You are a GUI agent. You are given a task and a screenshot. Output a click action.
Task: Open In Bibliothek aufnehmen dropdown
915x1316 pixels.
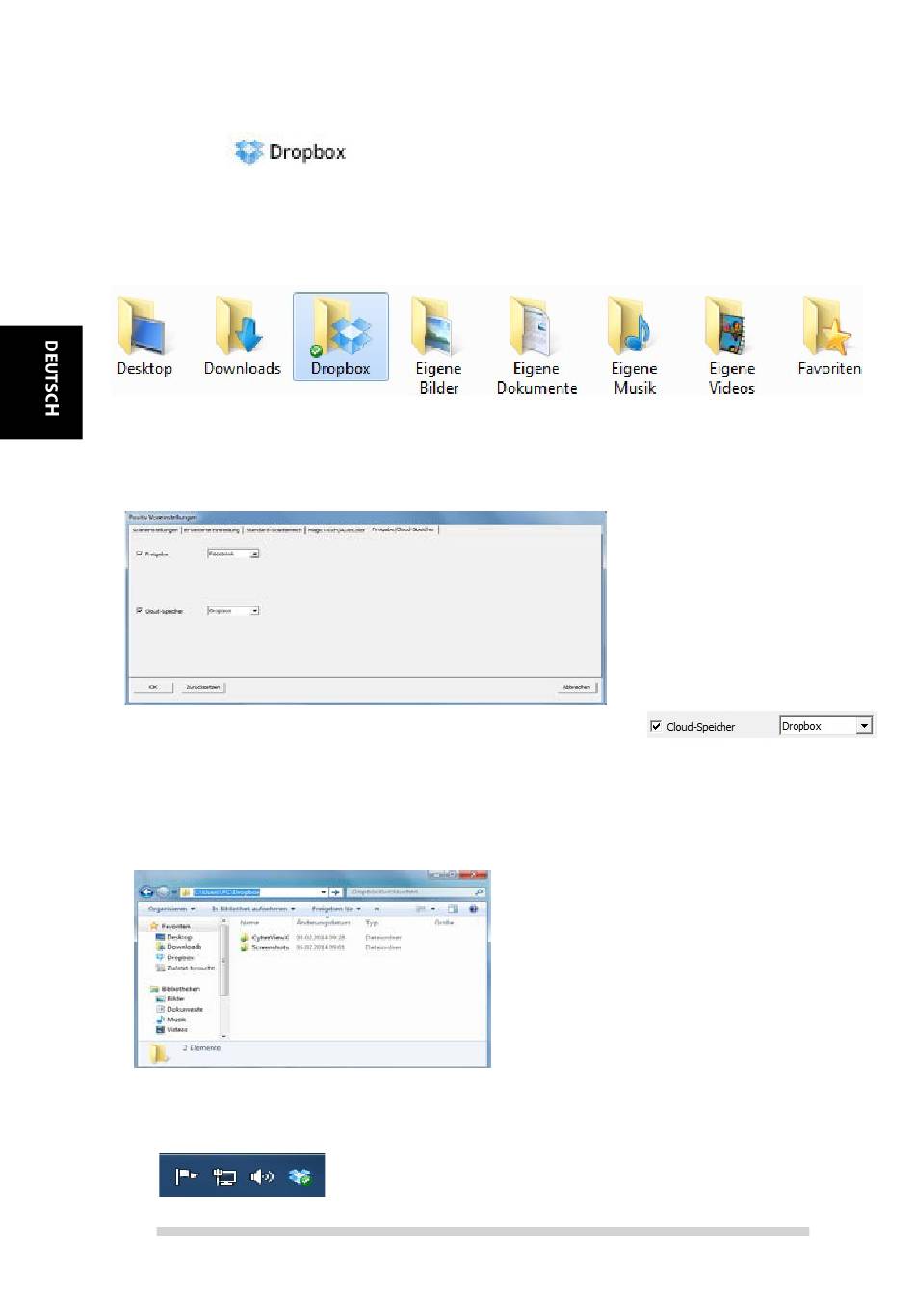253,908
